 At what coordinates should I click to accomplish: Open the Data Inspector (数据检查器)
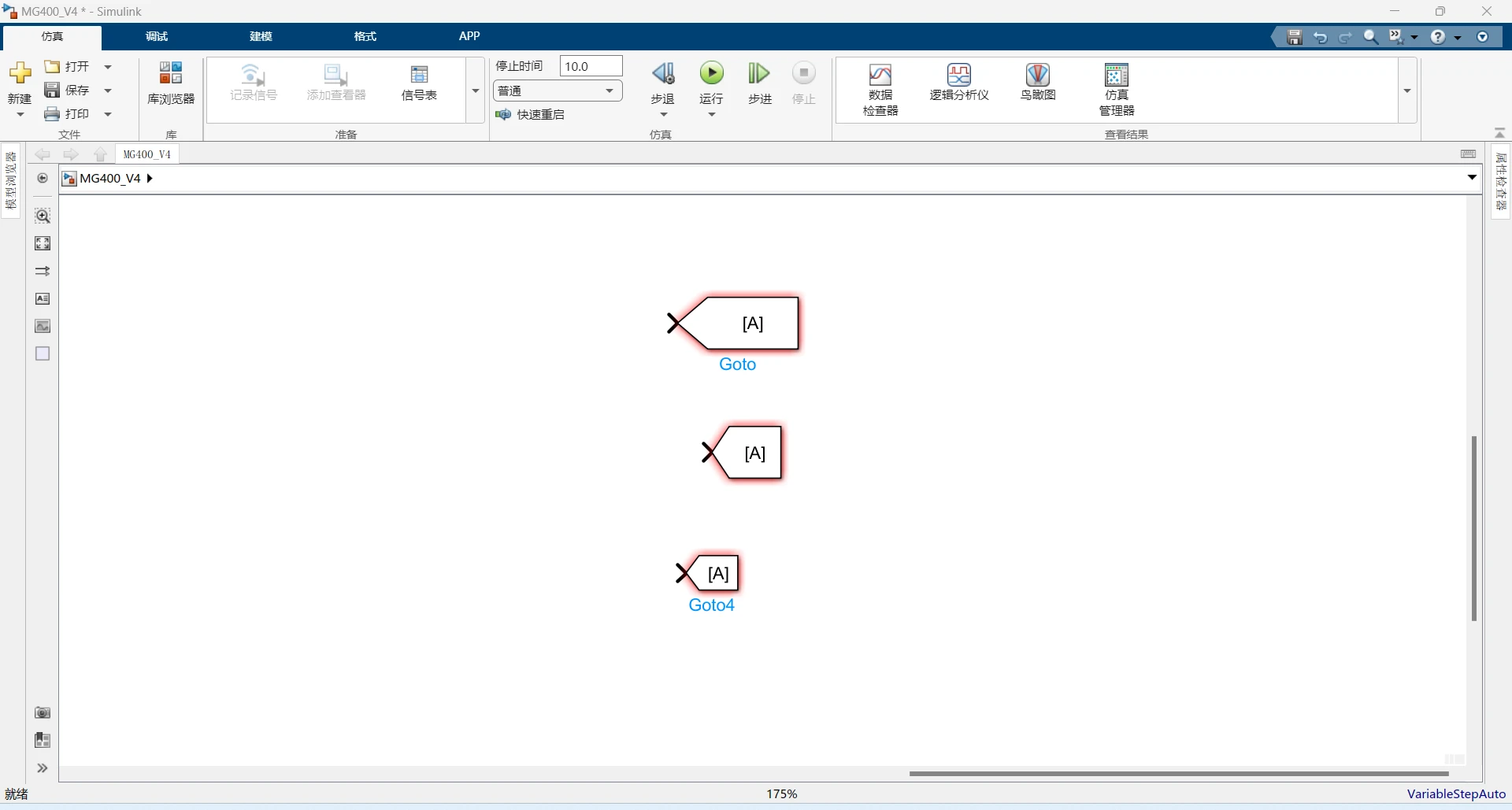click(880, 90)
